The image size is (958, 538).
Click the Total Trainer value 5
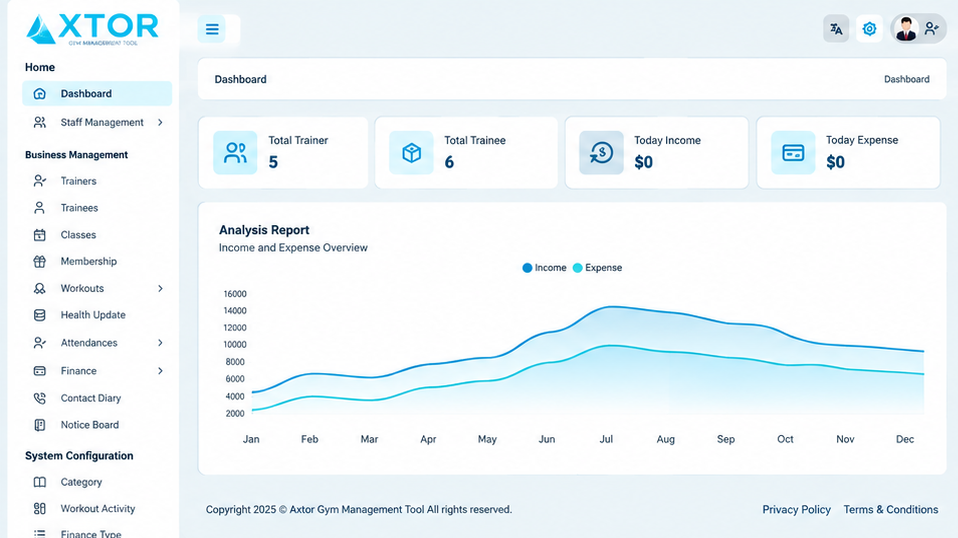[273, 162]
